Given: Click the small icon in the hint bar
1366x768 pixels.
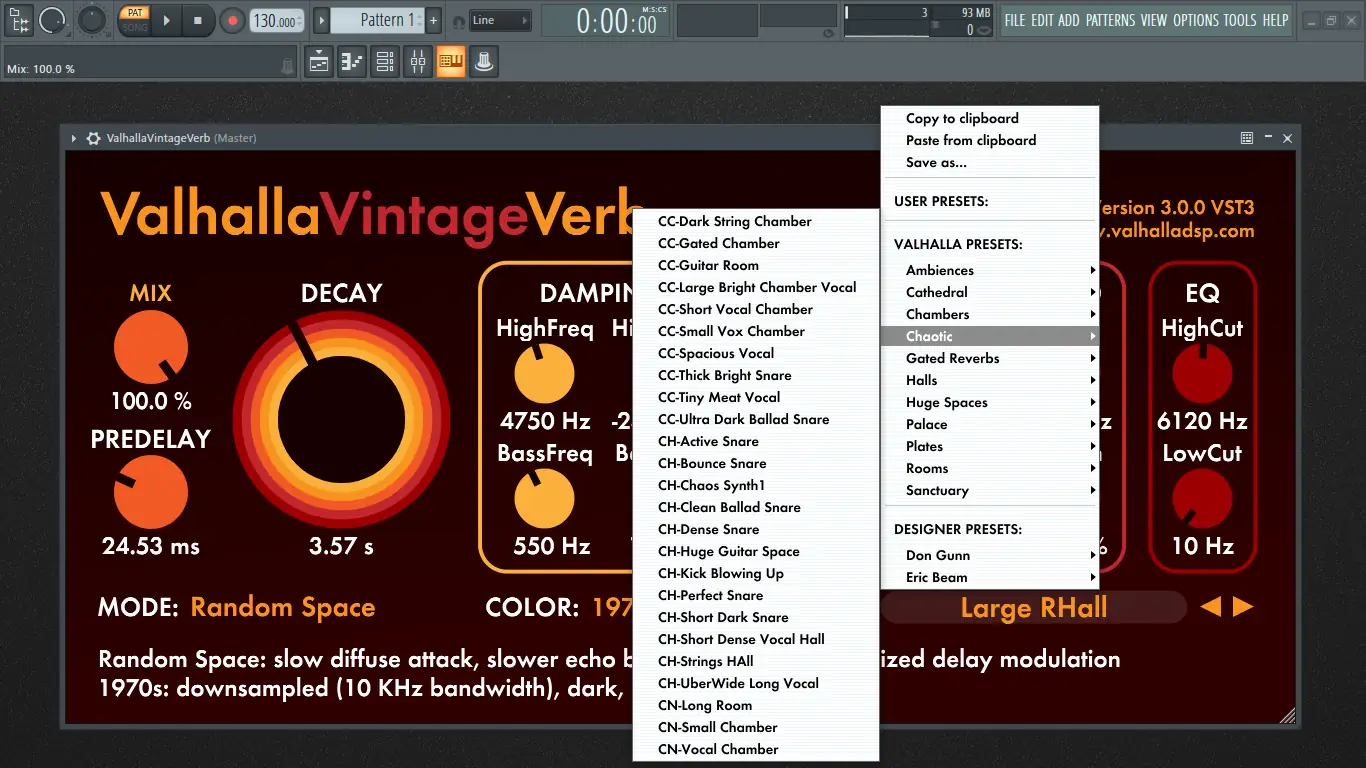Looking at the screenshot, I should point(288,66).
